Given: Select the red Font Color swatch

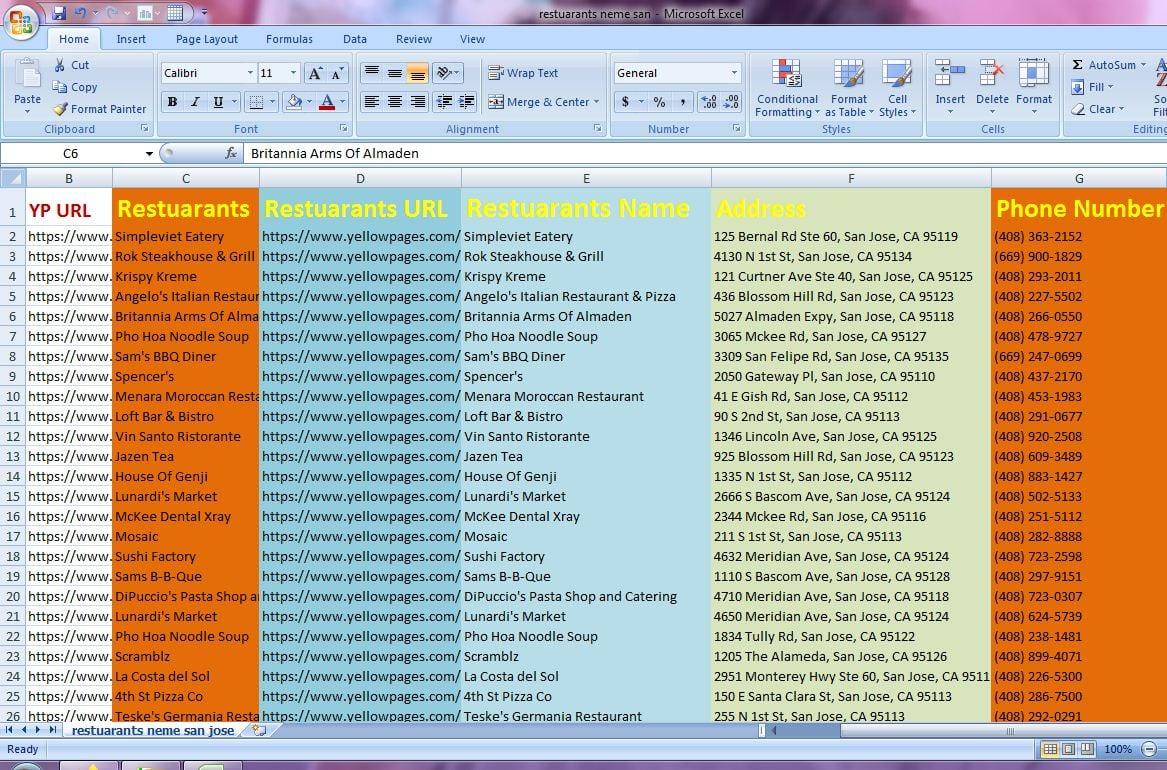Looking at the screenshot, I should (x=328, y=102).
